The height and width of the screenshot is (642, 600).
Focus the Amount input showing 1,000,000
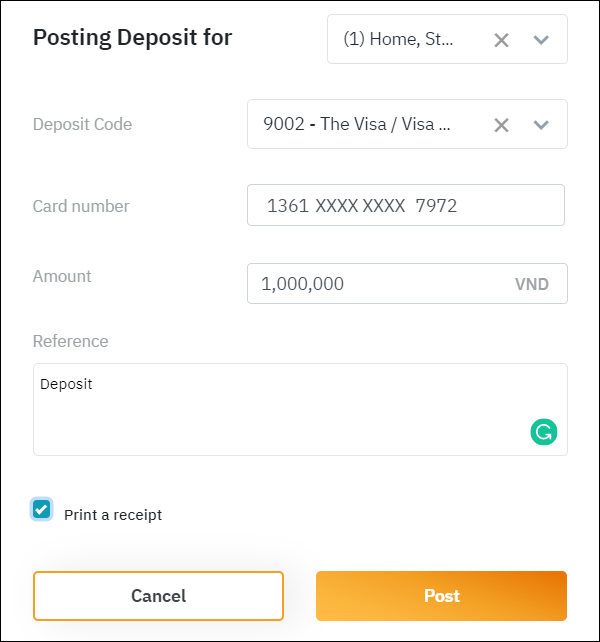tap(375, 284)
